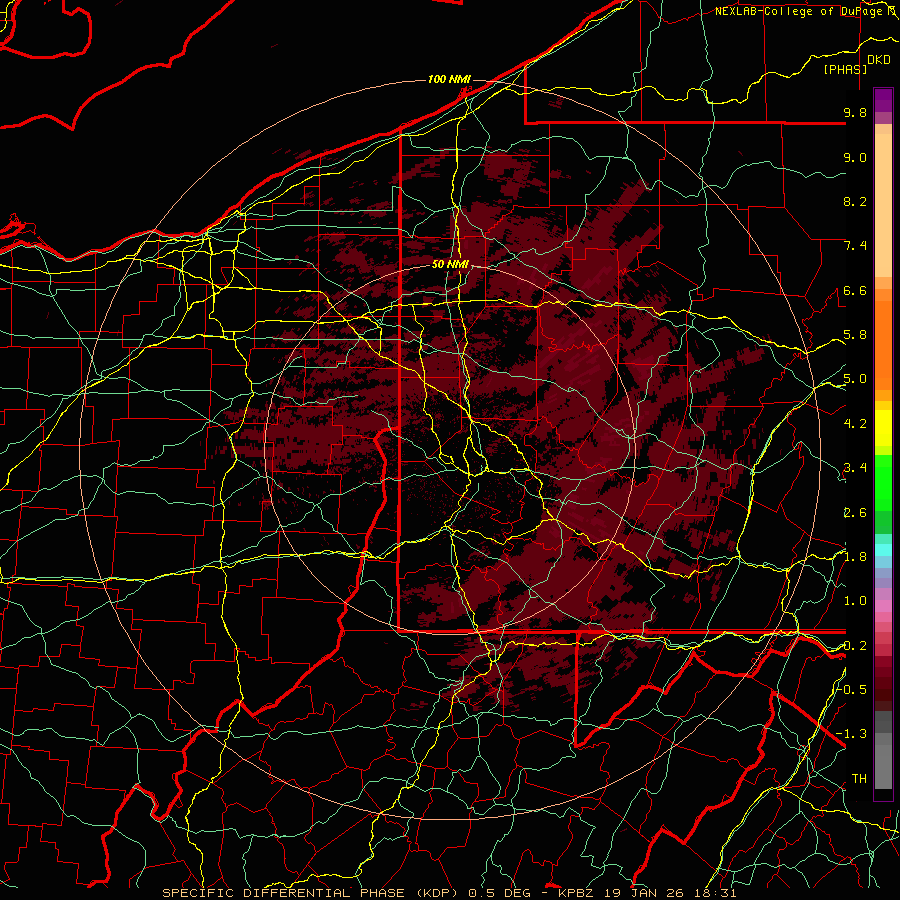
Task: Click the bright green segment of the color bar
Action: pyautogui.click(x=883, y=482)
